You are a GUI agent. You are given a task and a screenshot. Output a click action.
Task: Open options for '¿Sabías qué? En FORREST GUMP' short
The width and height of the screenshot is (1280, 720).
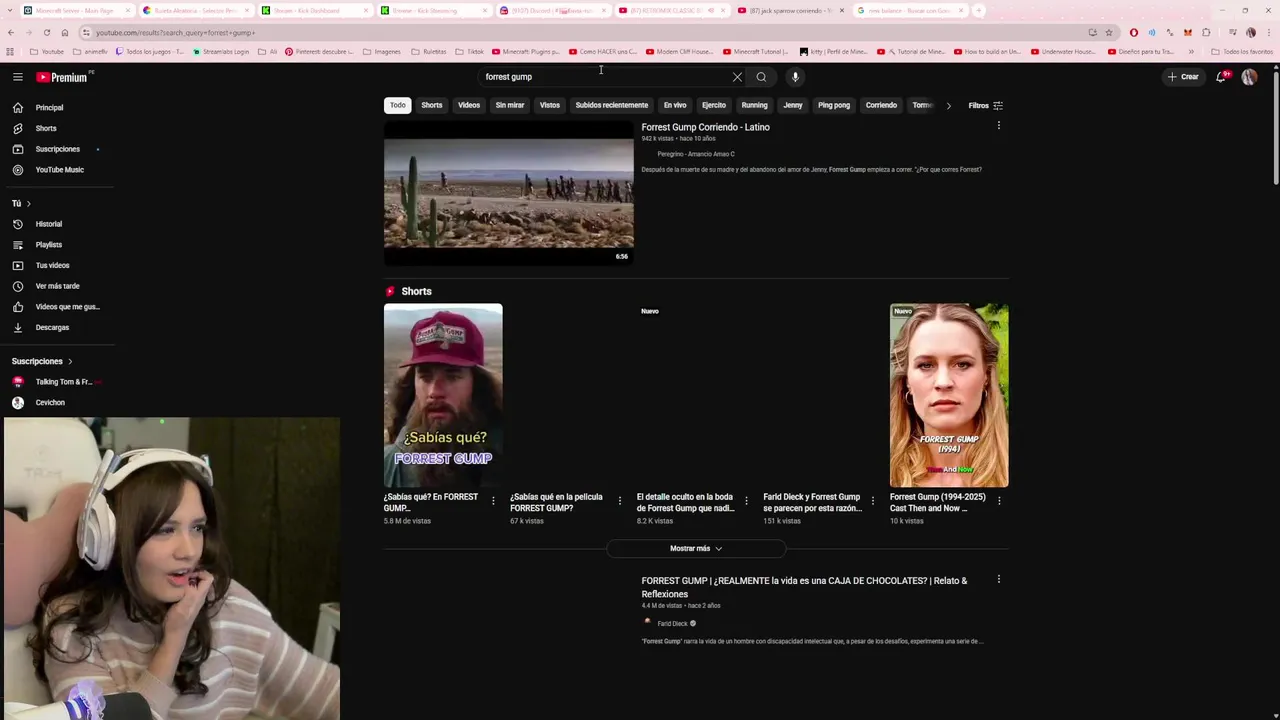pos(493,501)
